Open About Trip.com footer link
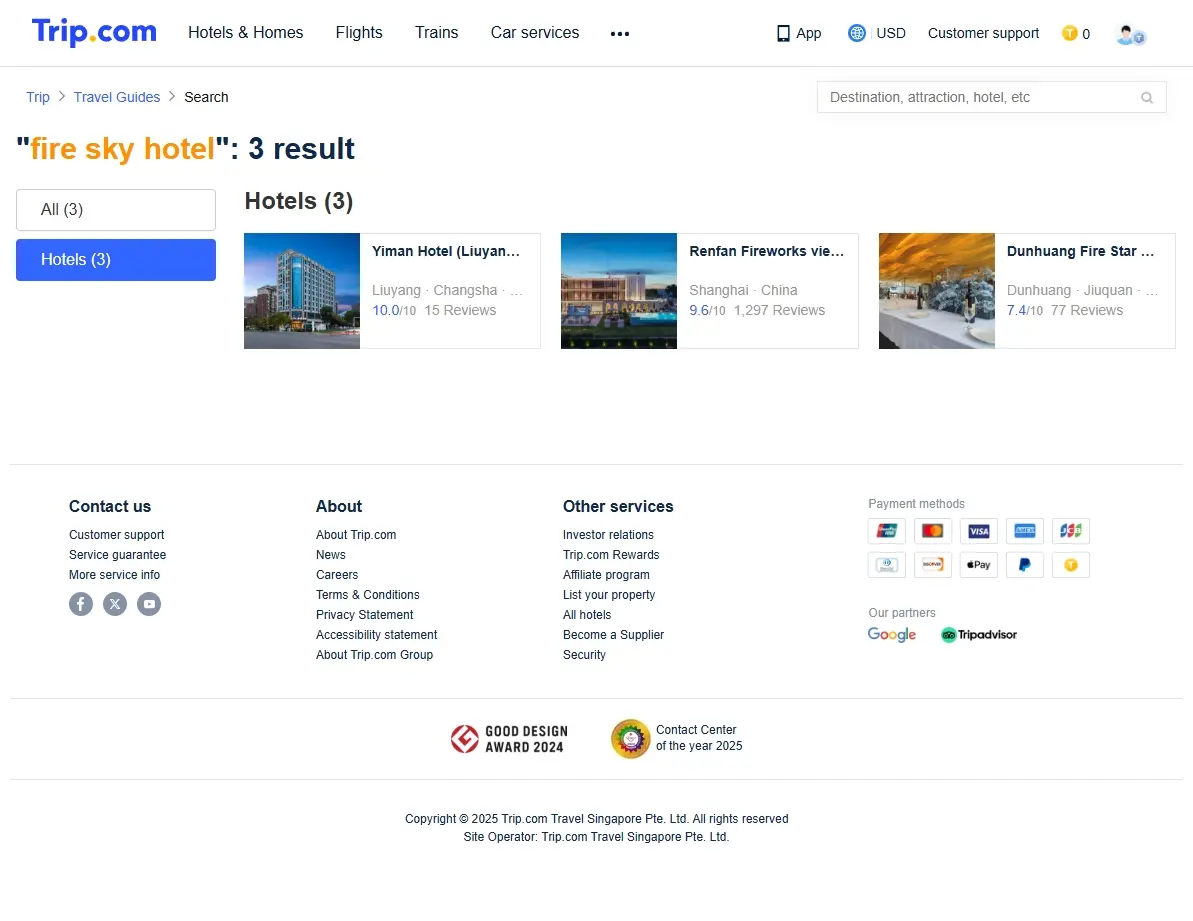 356,535
